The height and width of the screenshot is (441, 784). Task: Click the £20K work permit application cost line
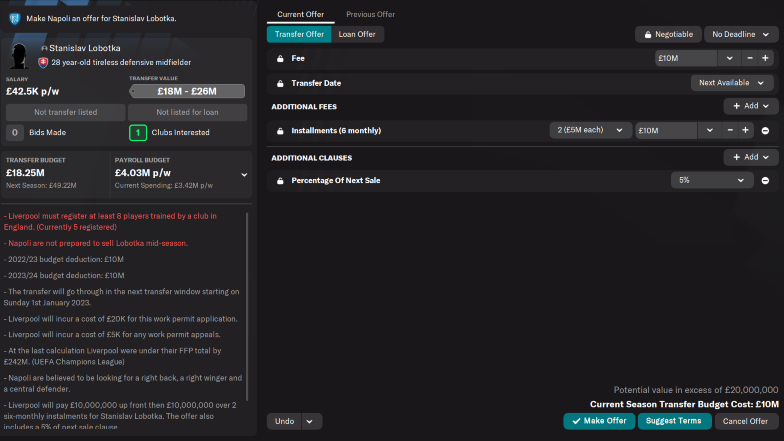coord(120,319)
